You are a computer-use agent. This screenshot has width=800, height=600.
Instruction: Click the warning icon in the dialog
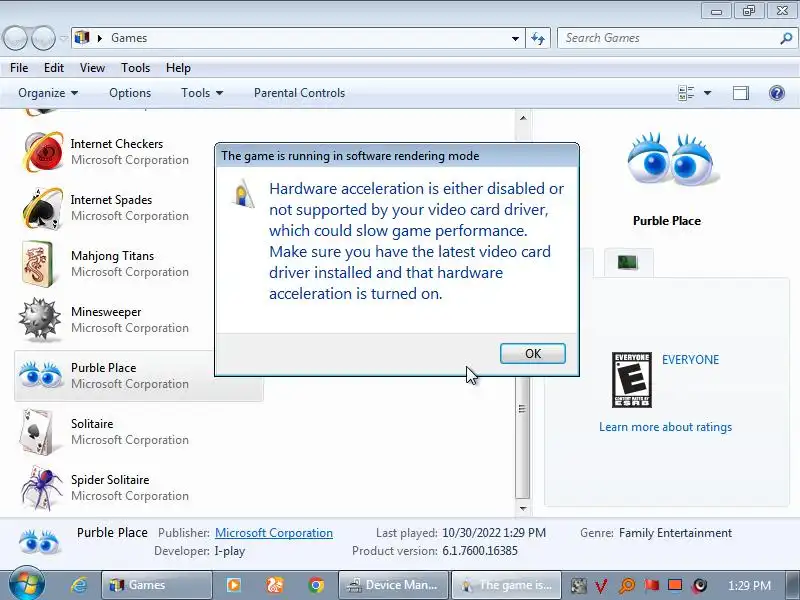point(243,193)
